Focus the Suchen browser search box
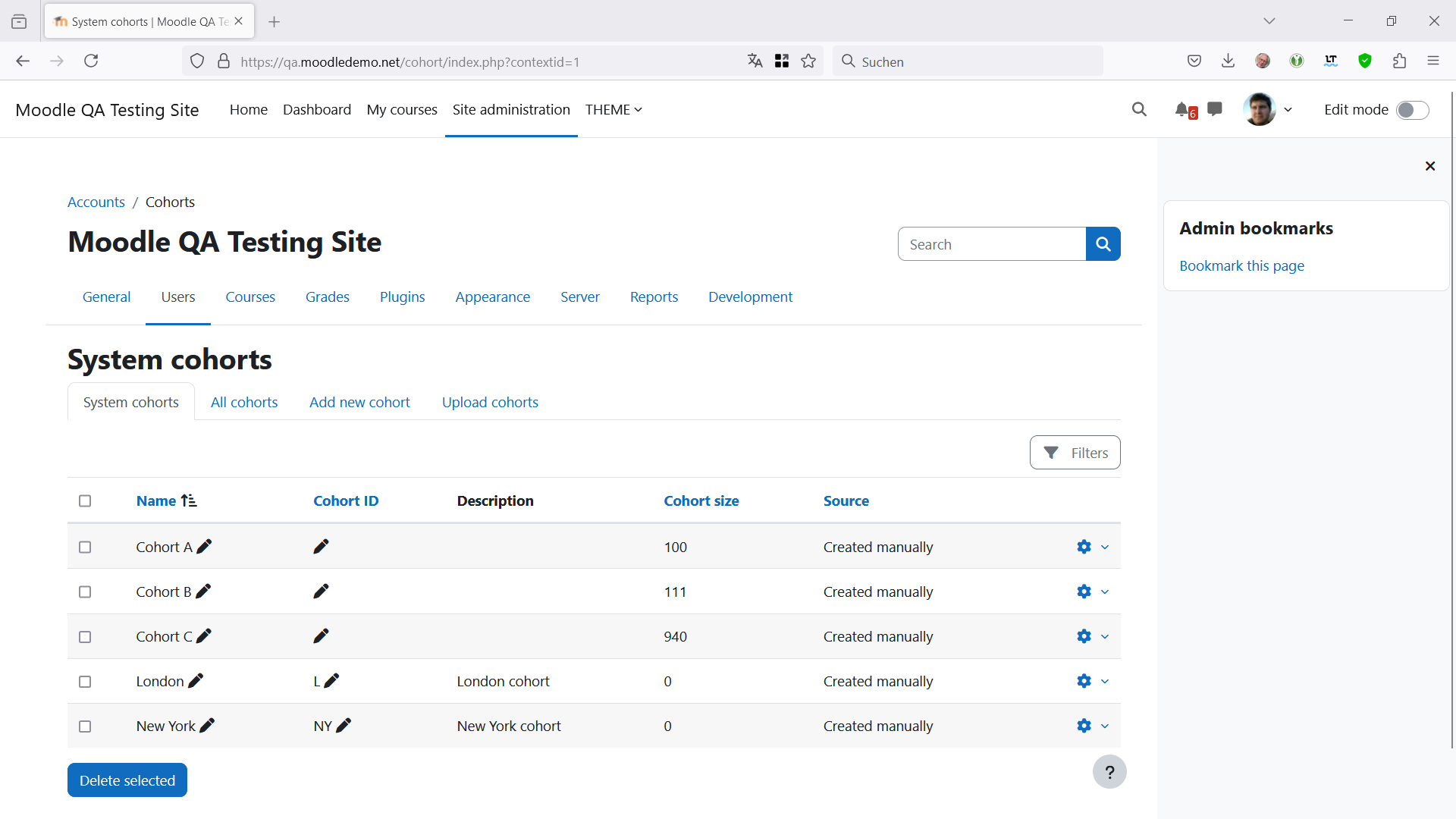1456x819 pixels. pos(968,61)
